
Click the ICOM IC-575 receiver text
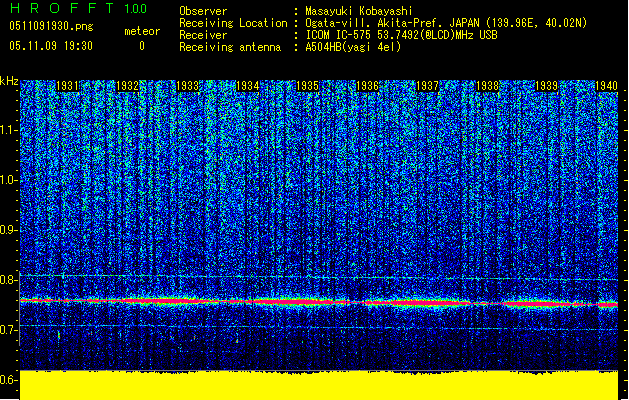[x=401, y=35]
